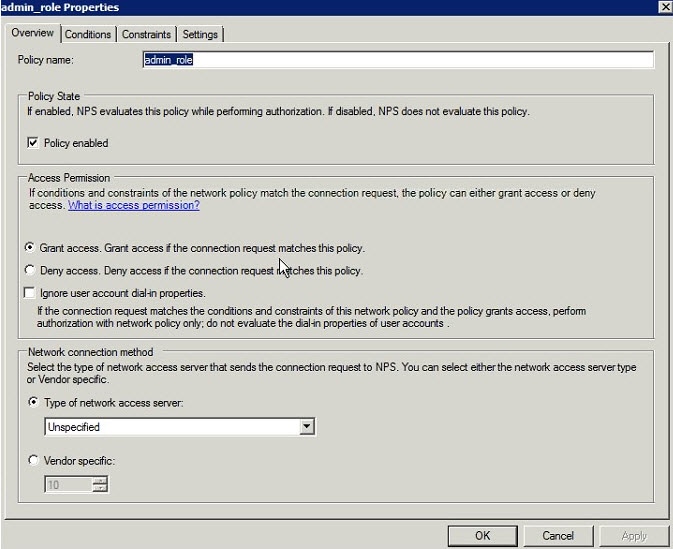
Task: Close the admin_role Properties dialog
Action: 665,7
